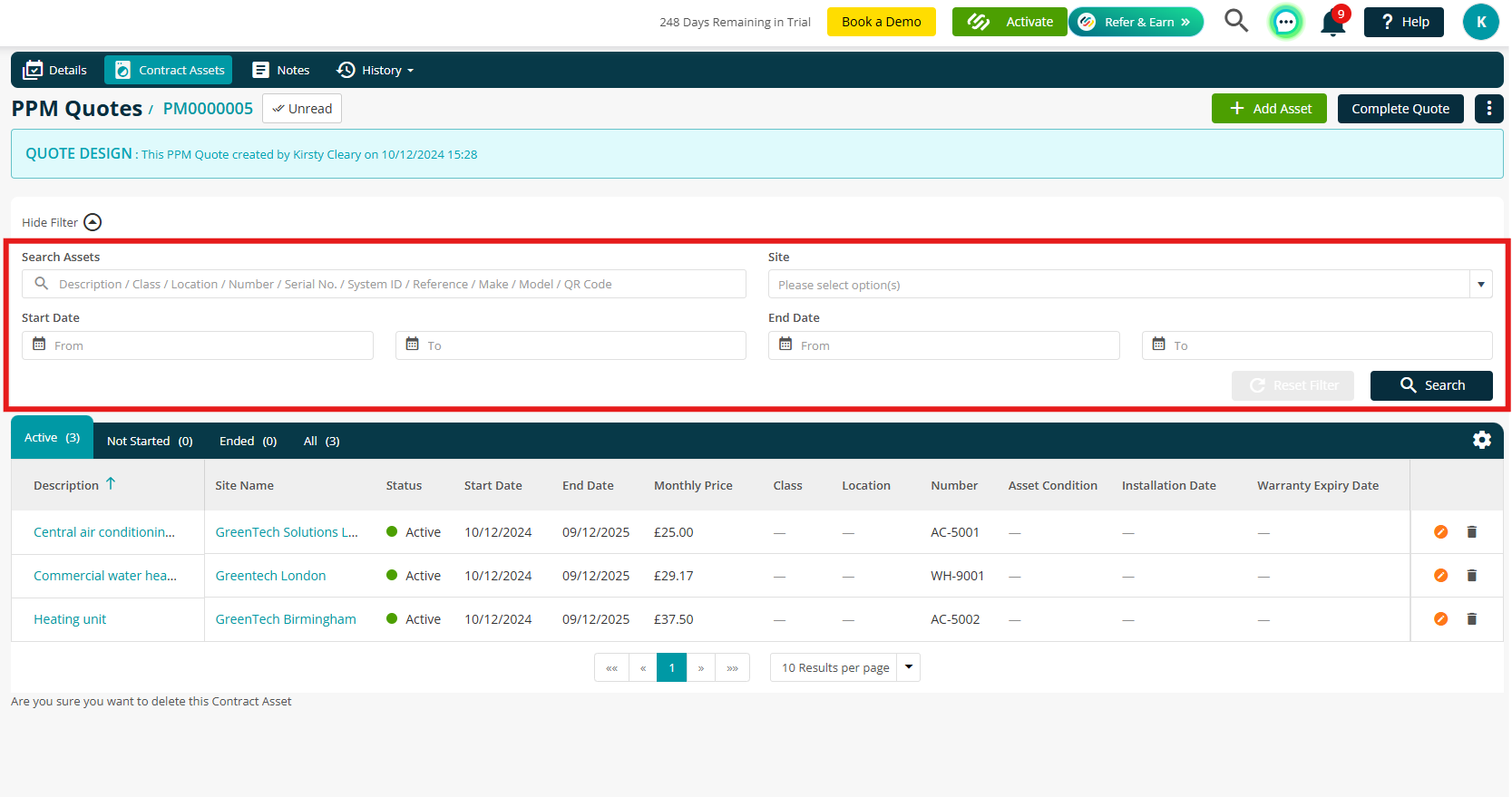Collapse filters with Hide Filter arrow icon

tap(93, 222)
